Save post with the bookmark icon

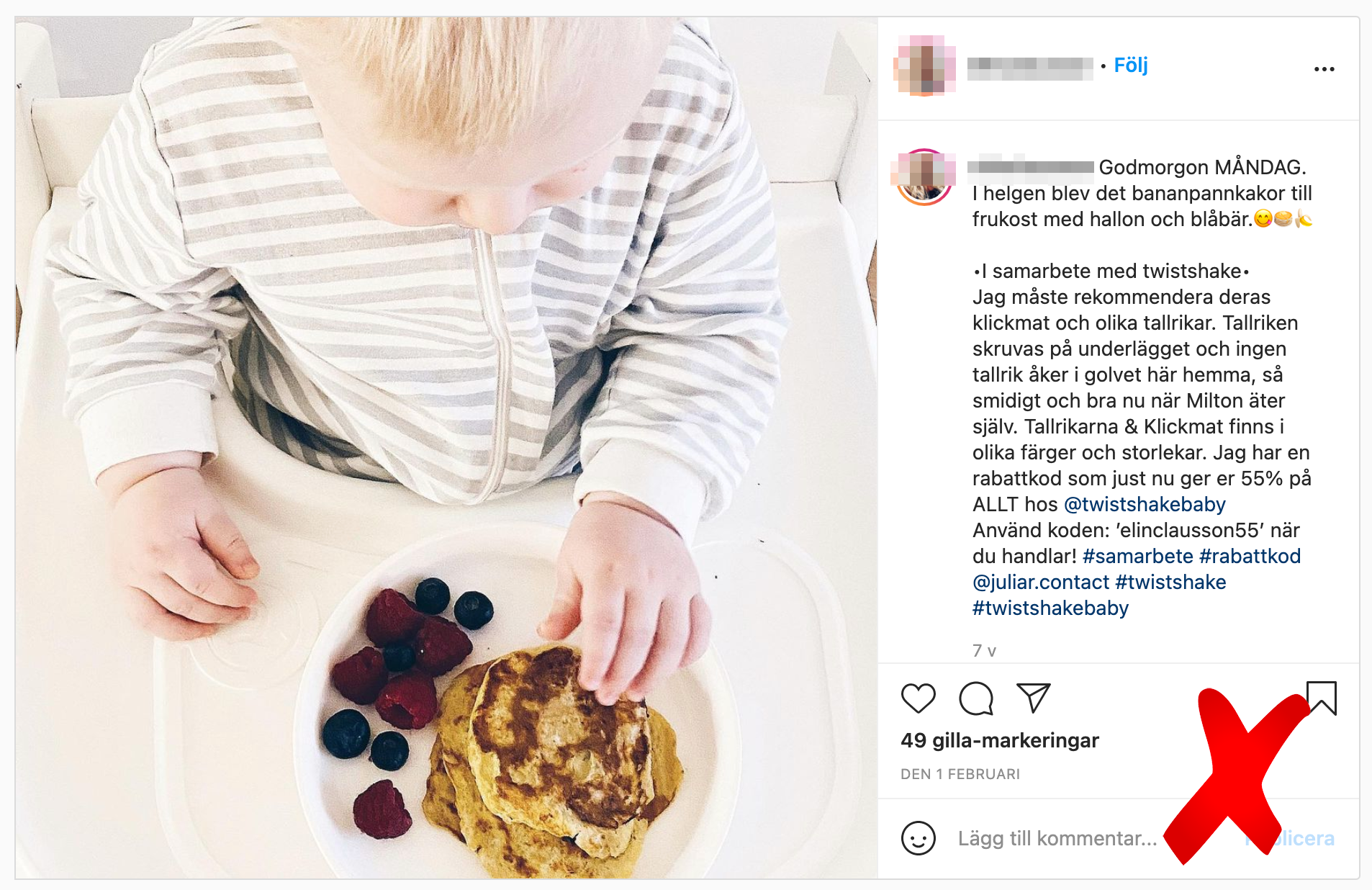tap(1322, 698)
